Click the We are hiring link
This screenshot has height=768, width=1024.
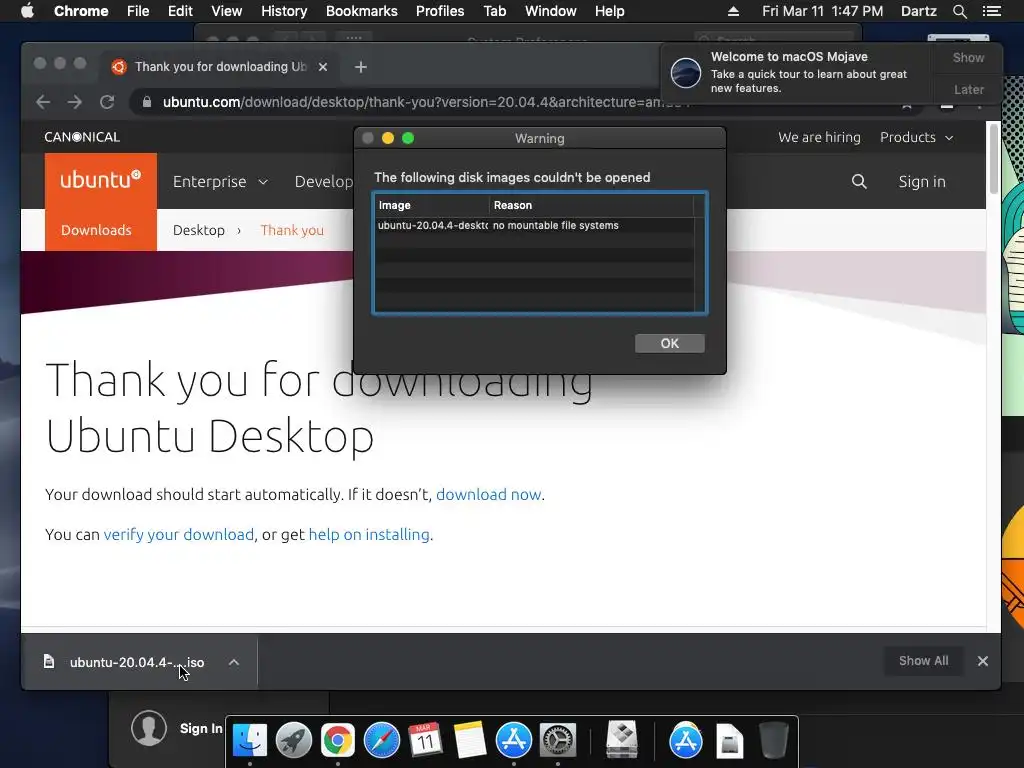click(819, 137)
